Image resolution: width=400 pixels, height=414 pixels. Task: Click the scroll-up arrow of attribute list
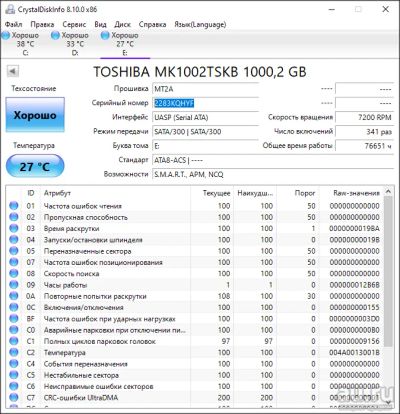tap(388, 192)
